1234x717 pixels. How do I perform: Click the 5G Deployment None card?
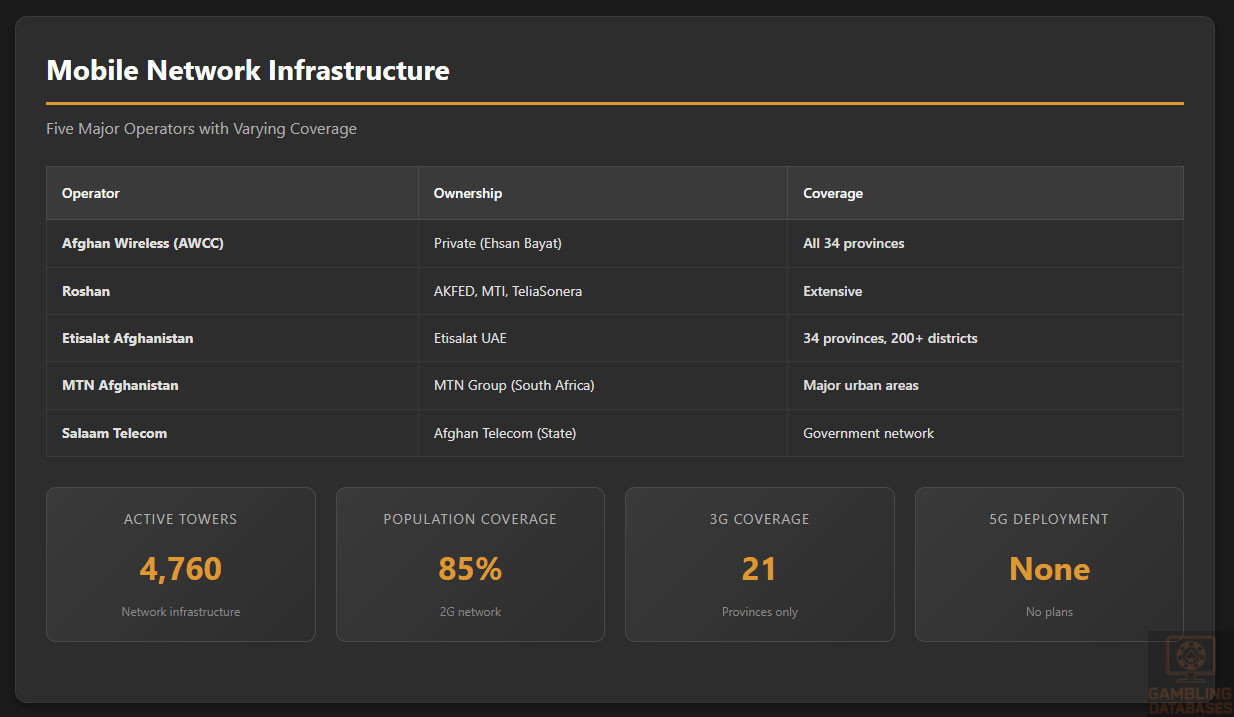click(1049, 564)
